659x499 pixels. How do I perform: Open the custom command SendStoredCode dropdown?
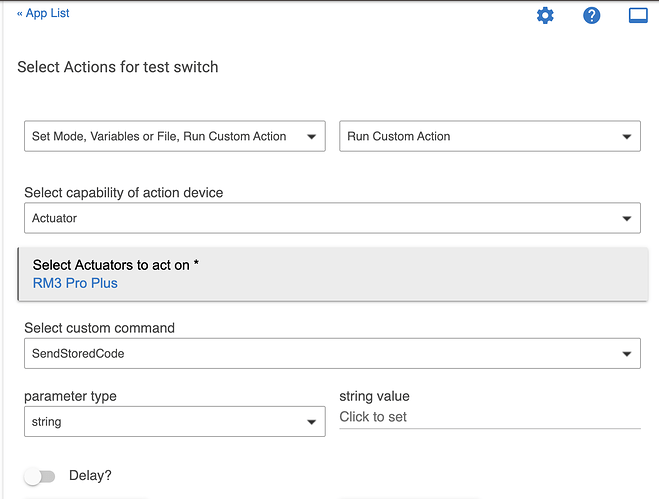pyautogui.click(x=320, y=353)
